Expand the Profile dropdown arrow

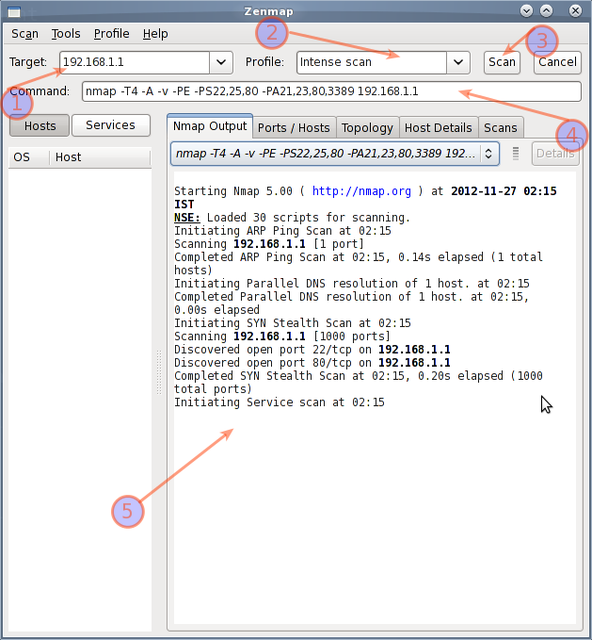pos(458,62)
